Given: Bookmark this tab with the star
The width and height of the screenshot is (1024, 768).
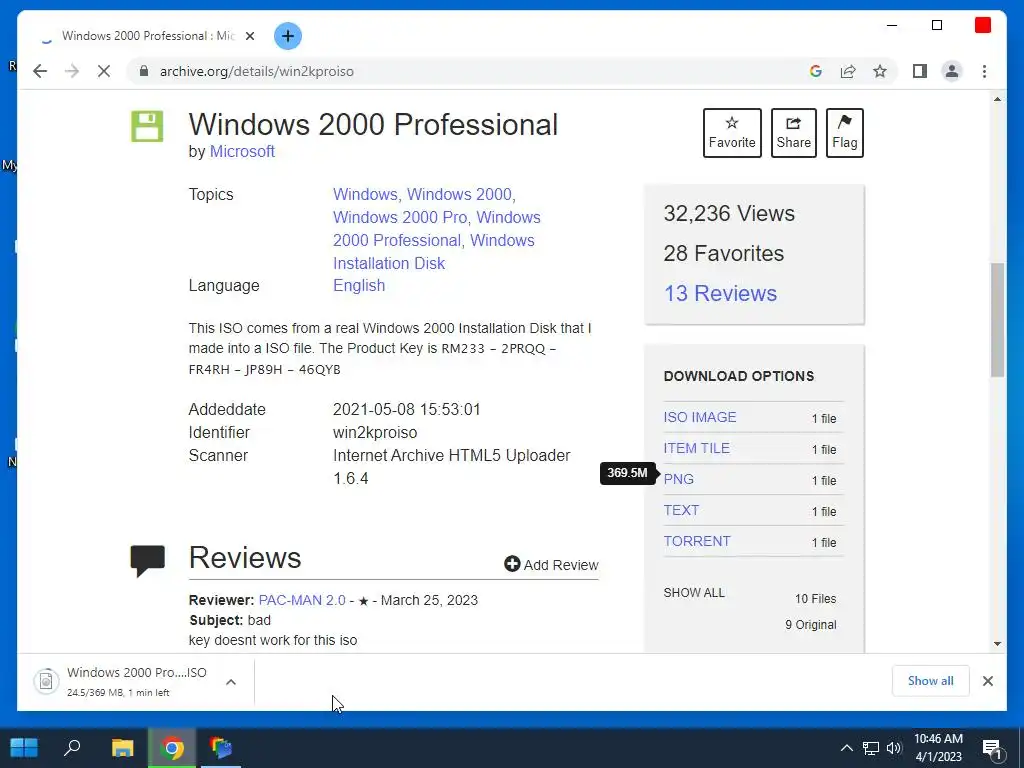Looking at the screenshot, I should (880, 71).
